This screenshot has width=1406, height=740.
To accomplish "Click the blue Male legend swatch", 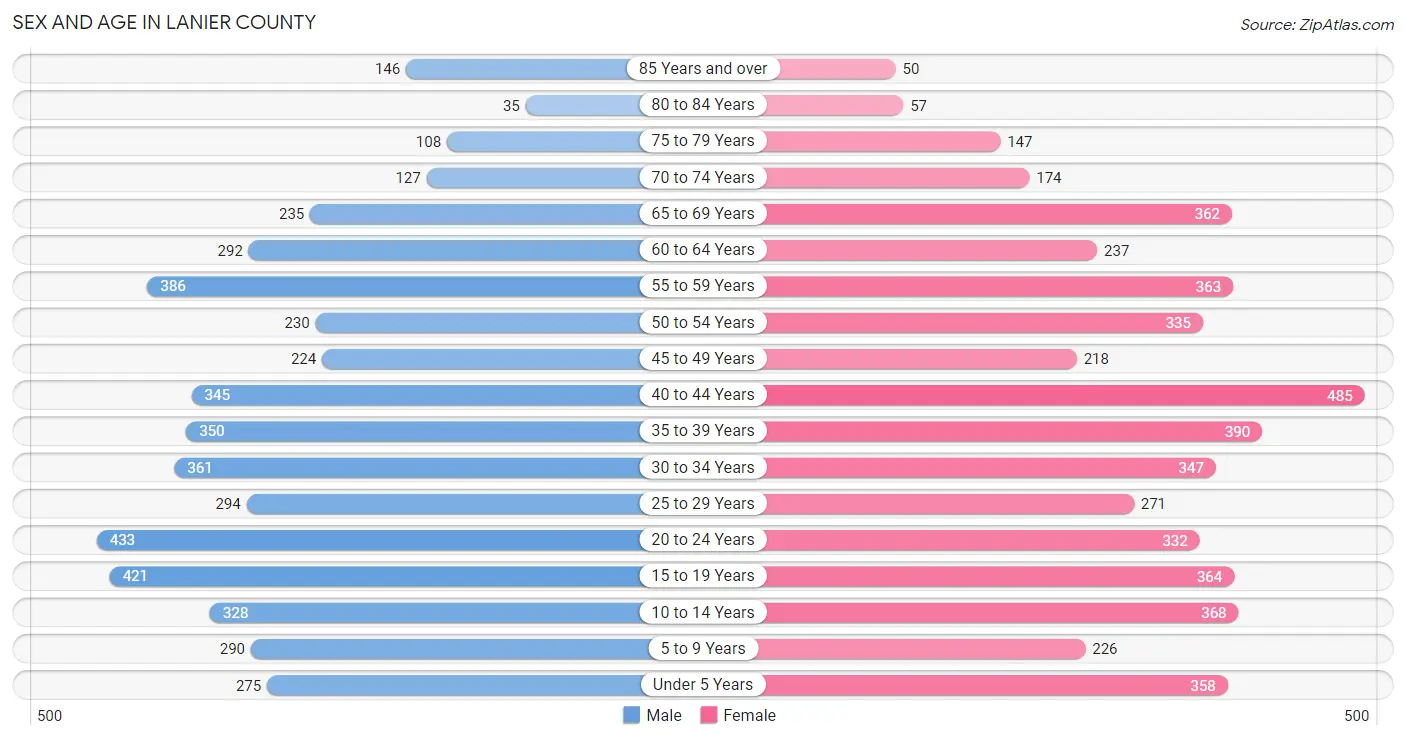I will pyautogui.click(x=631, y=715).
